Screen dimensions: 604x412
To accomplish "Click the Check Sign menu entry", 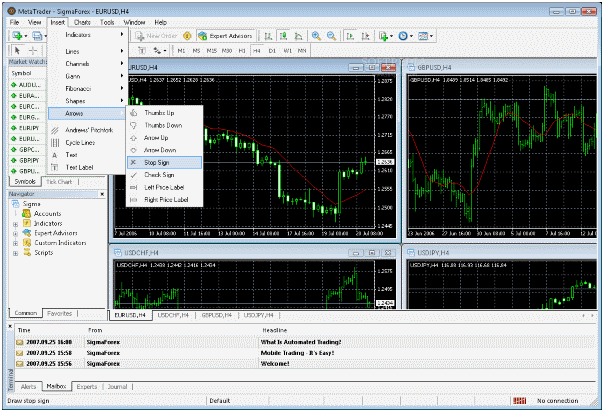I will tap(164, 175).
